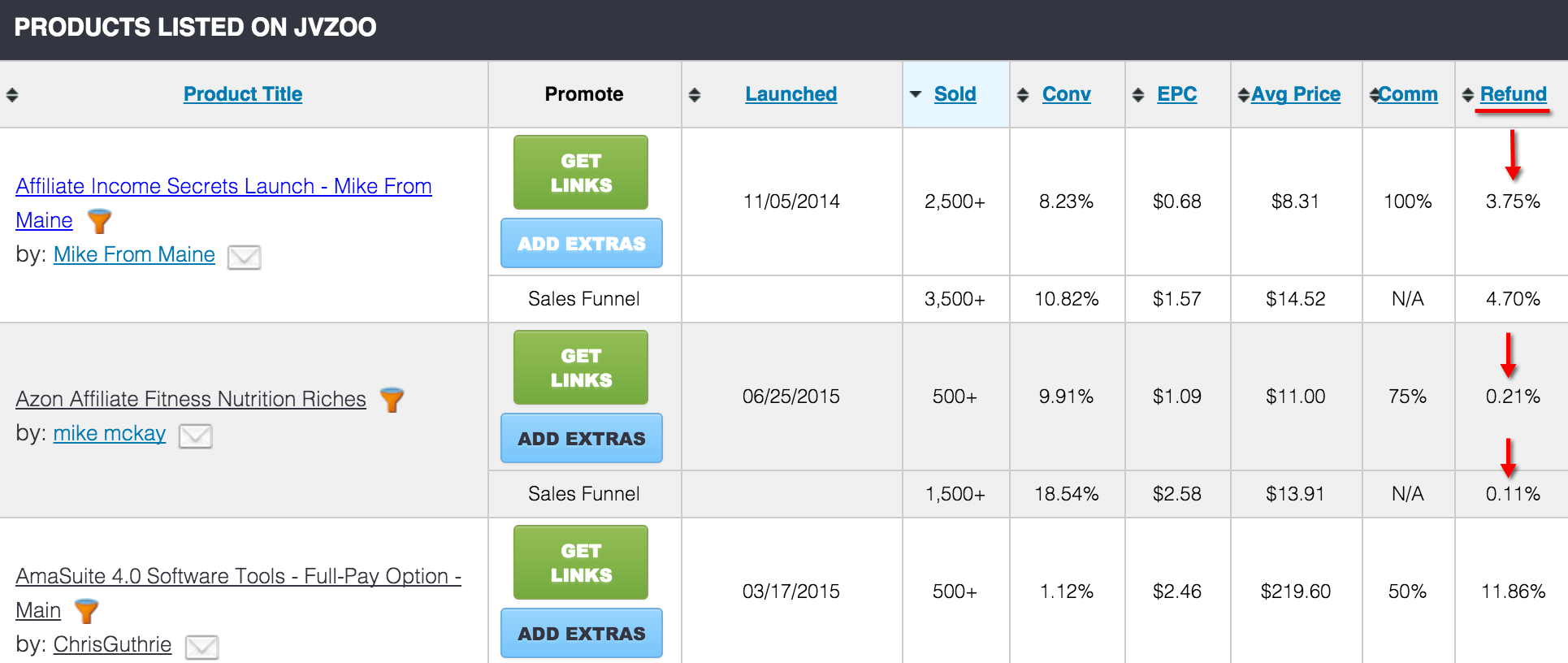Click 2,500+ sold value
The image size is (1568, 663).
click(955, 201)
